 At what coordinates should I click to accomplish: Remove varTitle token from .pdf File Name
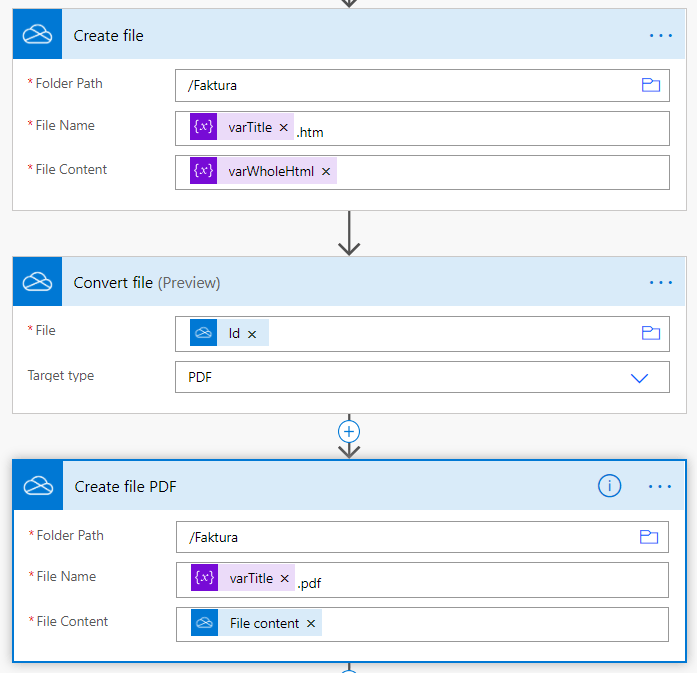pyautogui.click(x=284, y=578)
